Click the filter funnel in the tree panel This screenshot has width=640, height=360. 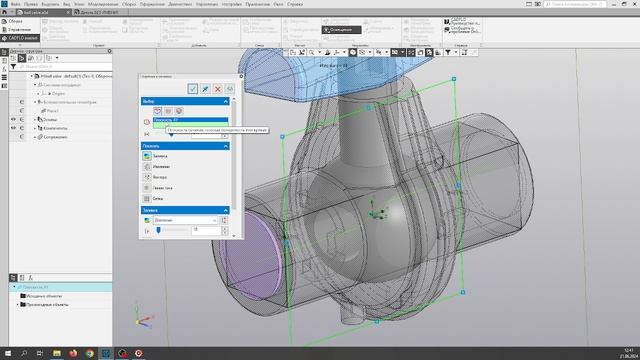pyautogui.click(x=13, y=67)
